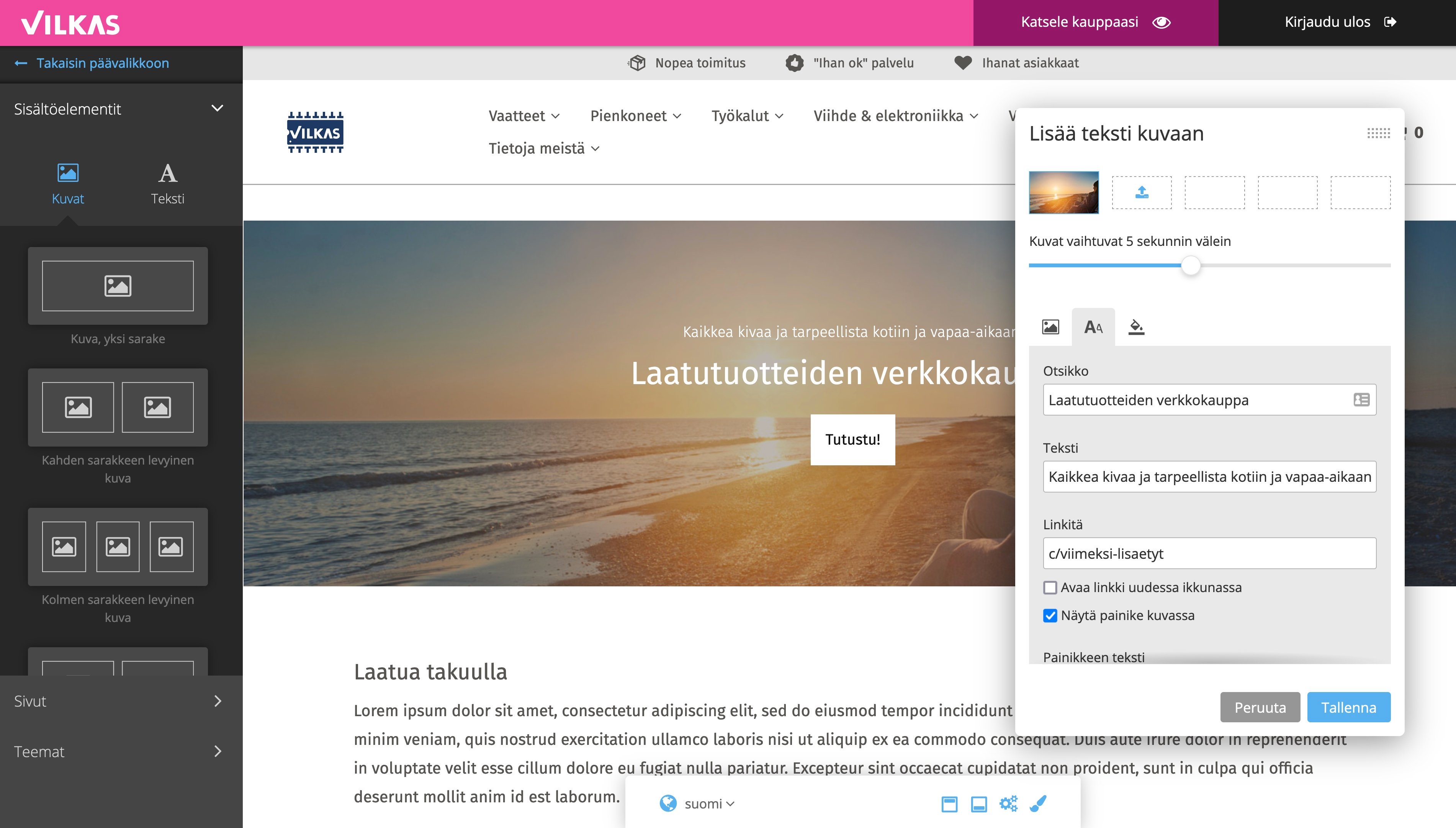Screen dimensions: 1456x828
Task: Open the suomi language dropdown
Action: 710,803
